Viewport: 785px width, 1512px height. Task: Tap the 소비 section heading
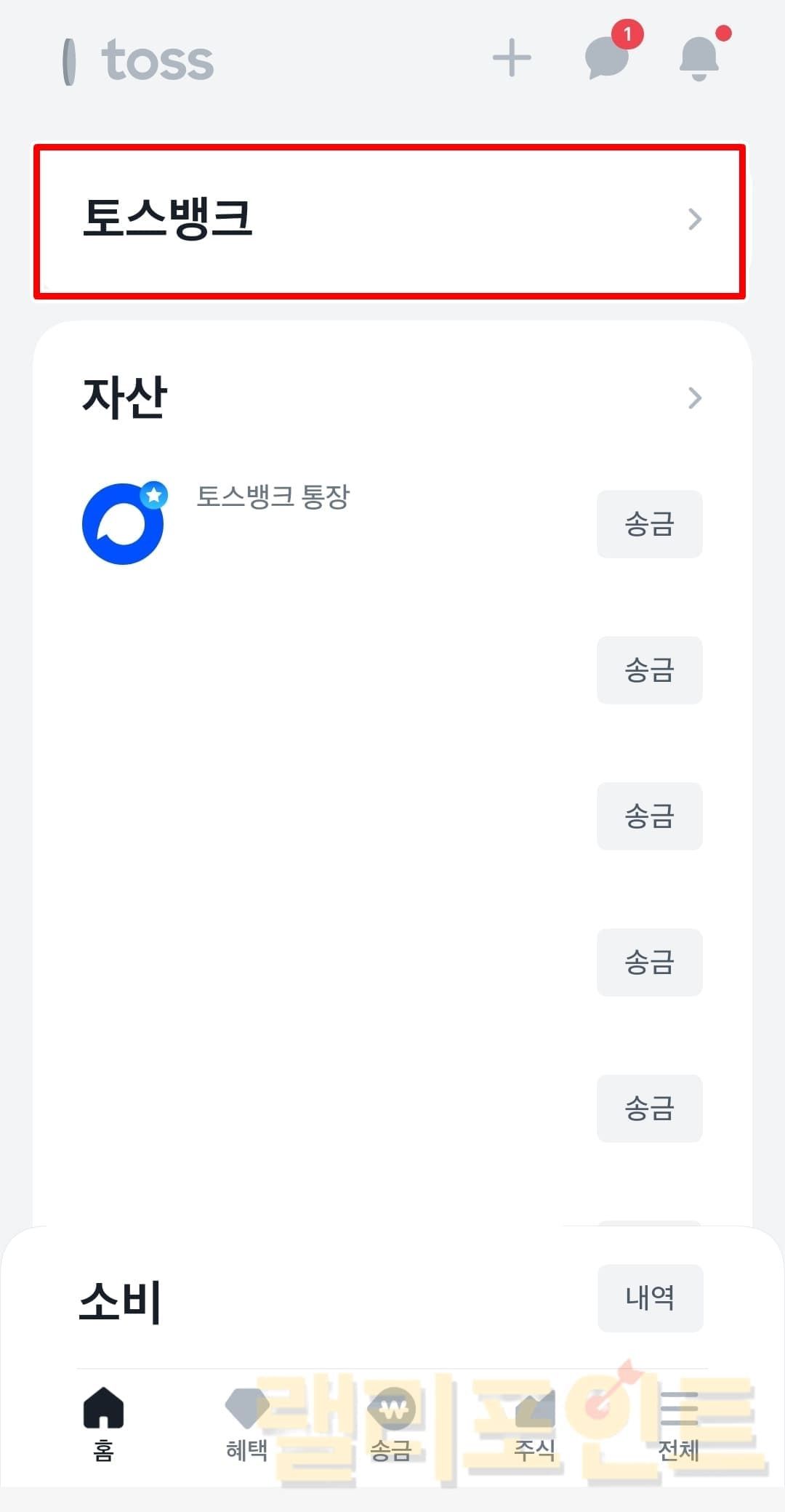pos(120,1300)
